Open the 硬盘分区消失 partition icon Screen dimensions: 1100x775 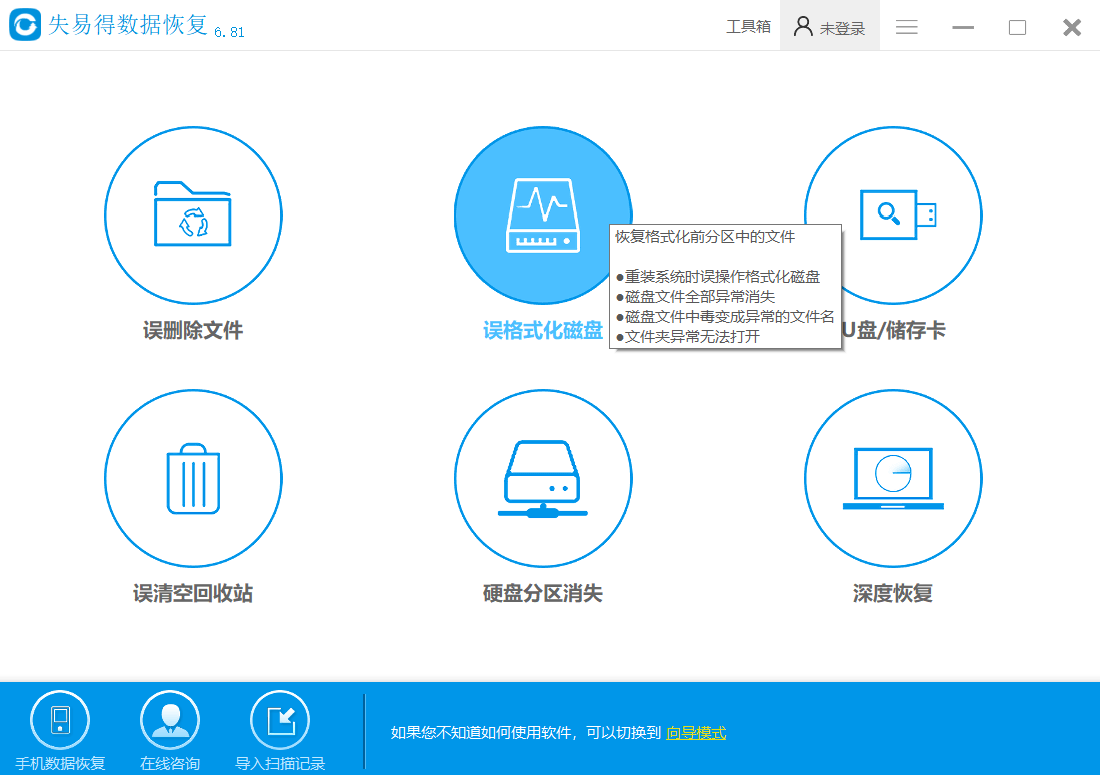click(x=543, y=478)
